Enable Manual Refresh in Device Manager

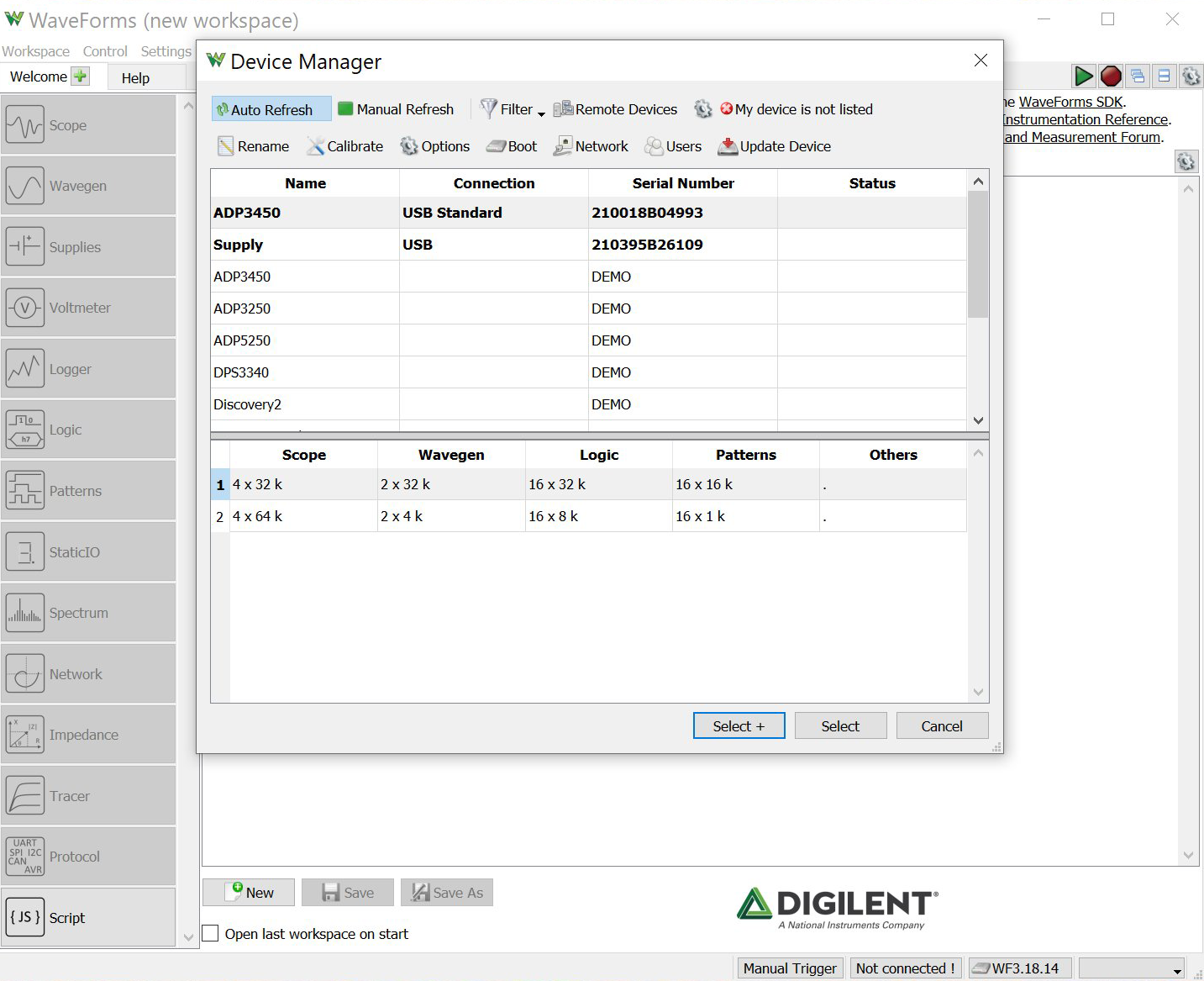click(396, 109)
